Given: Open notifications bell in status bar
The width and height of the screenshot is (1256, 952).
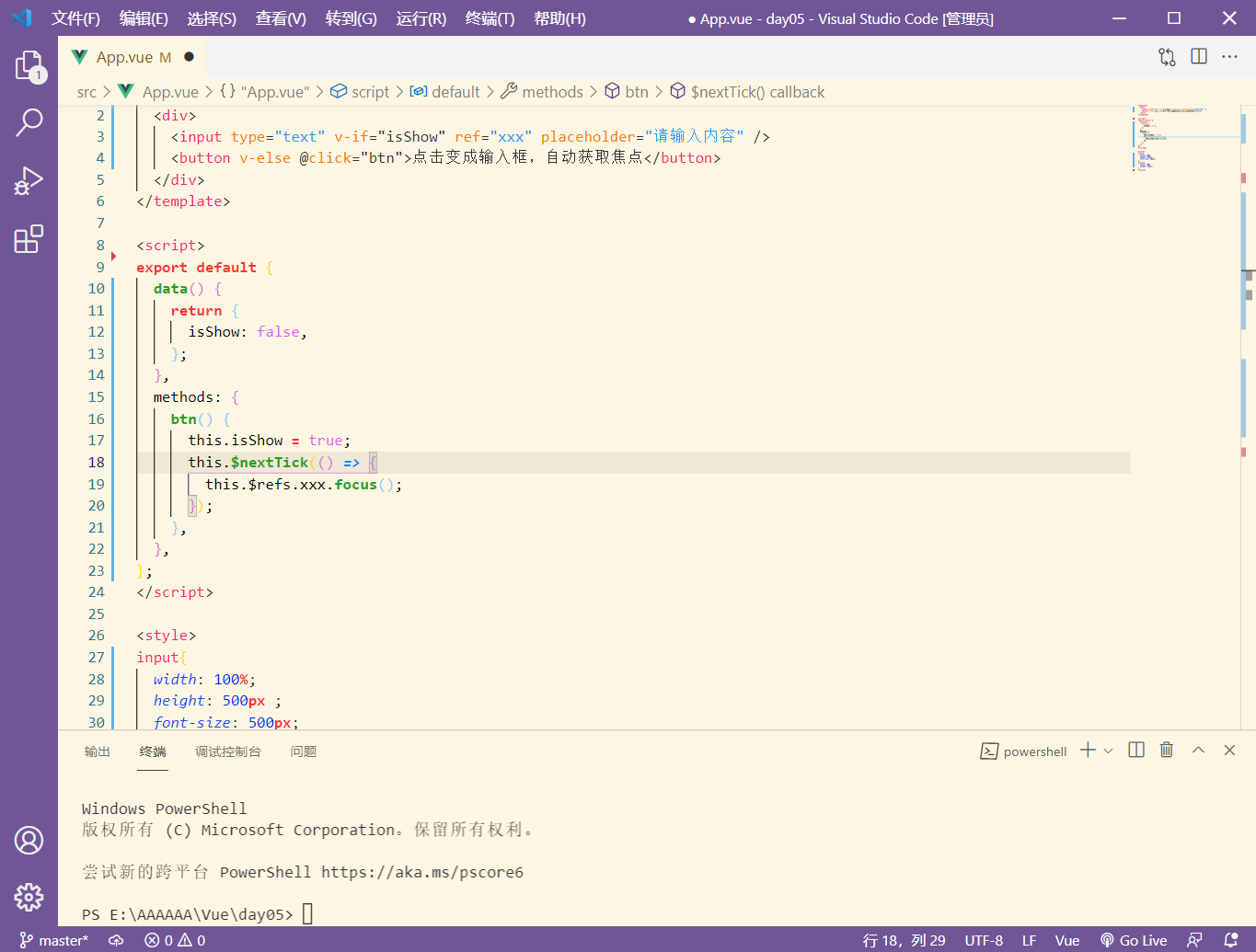Looking at the screenshot, I should [x=1230, y=940].
